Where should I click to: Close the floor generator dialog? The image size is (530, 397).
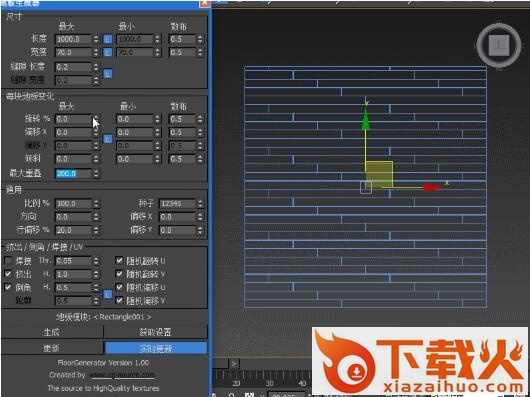(x=204, y=3)
